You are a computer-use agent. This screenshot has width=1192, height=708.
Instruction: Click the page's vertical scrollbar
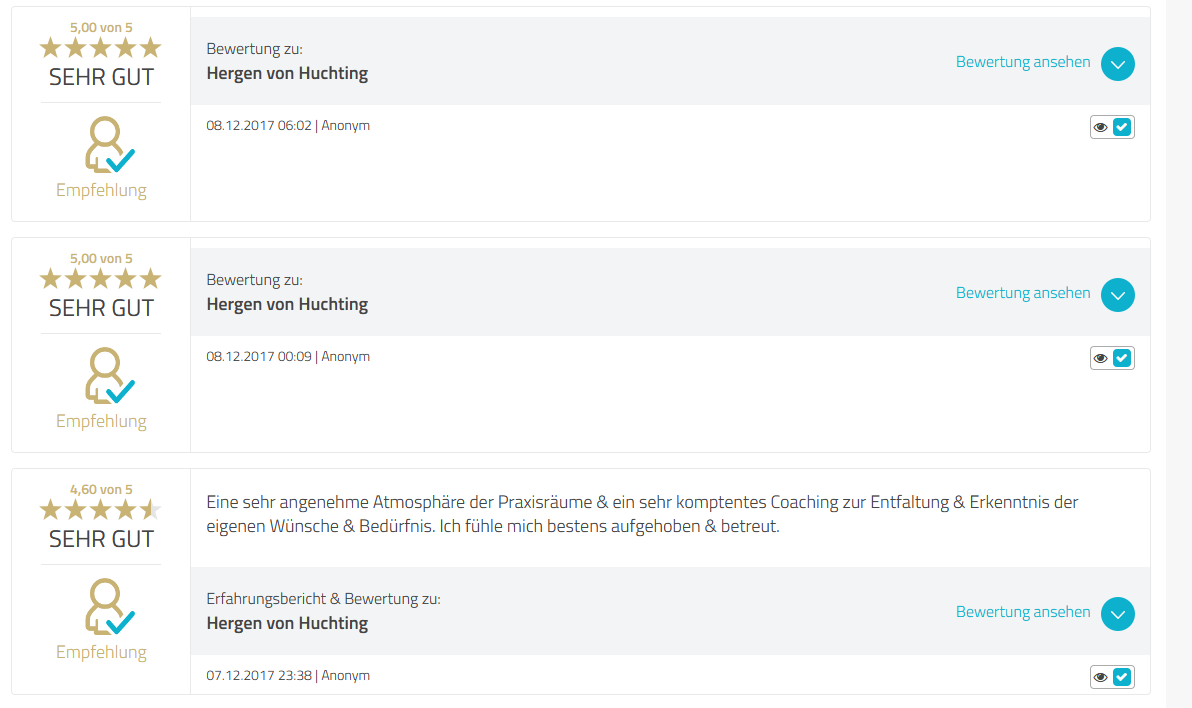coord(1179,354)
